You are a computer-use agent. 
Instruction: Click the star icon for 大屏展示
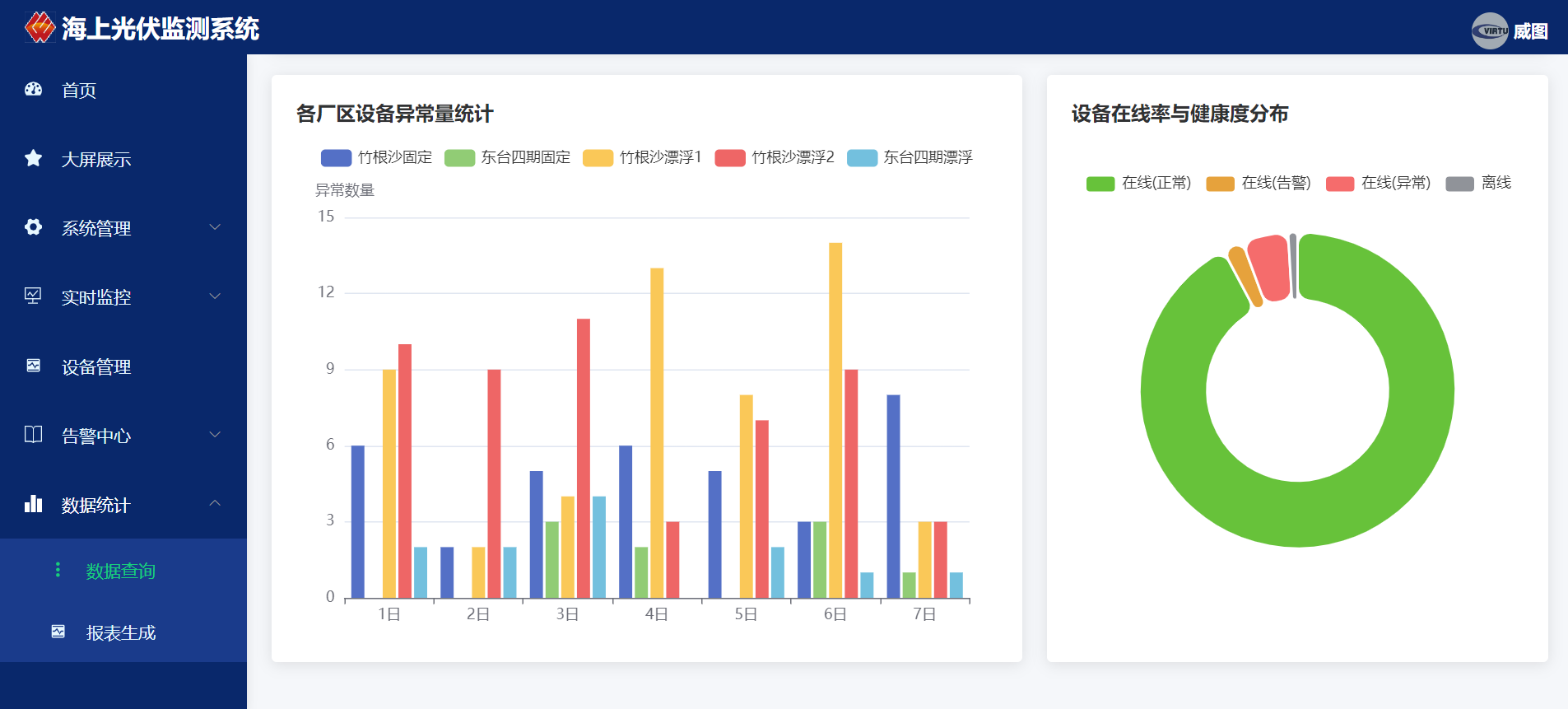pyautogui.click(x=33, y=158)
